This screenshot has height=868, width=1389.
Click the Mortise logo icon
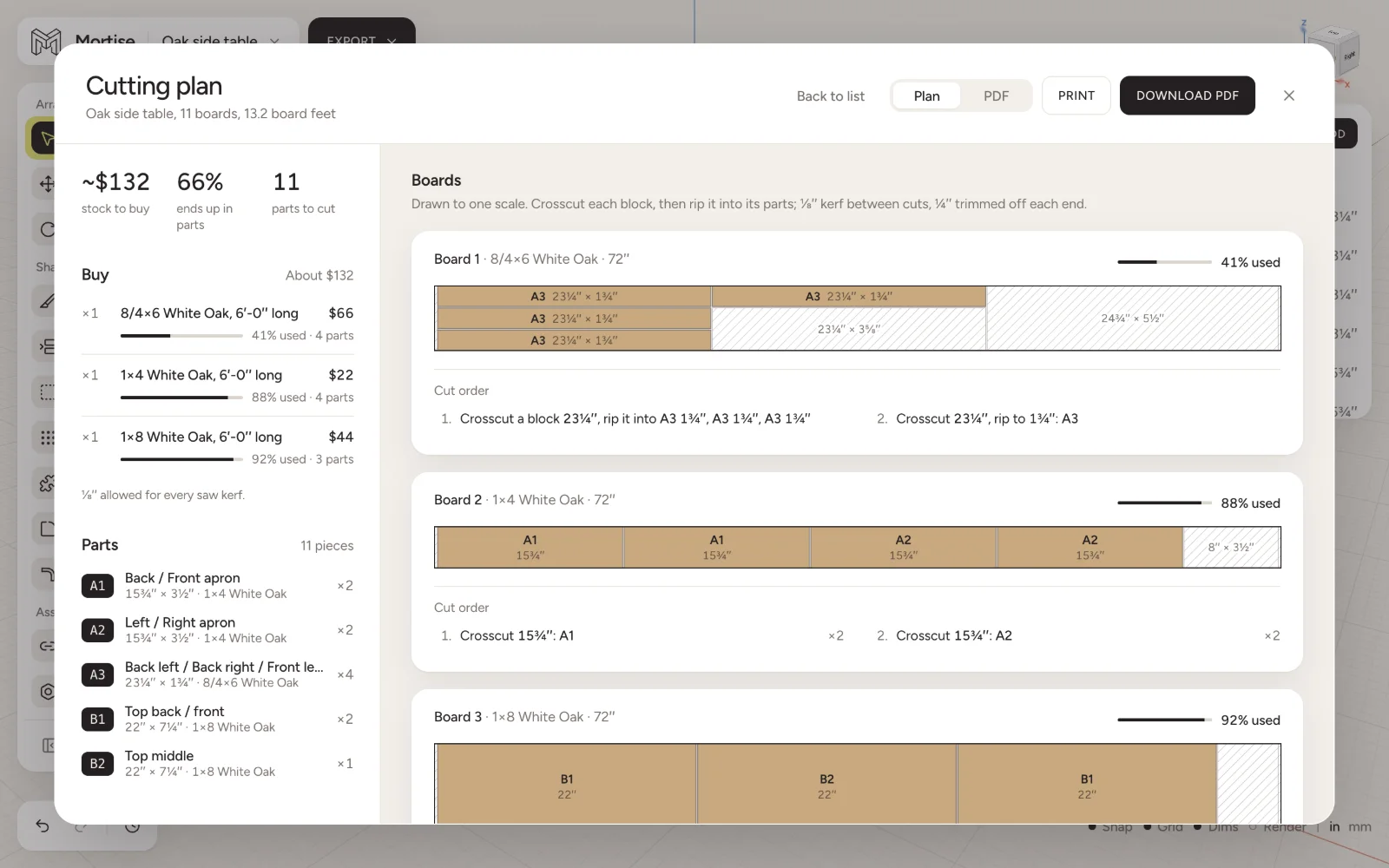45,41
